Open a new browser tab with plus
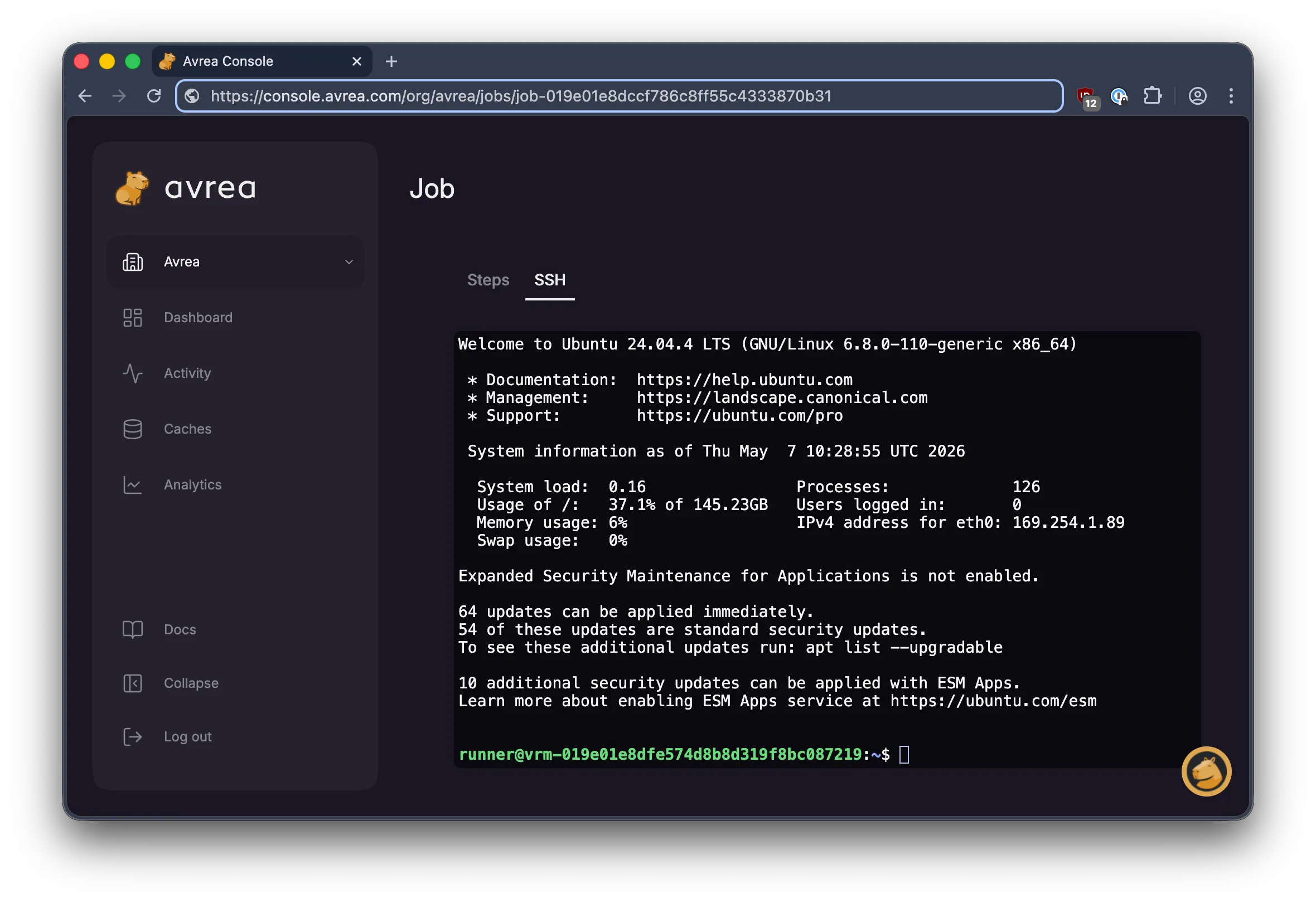The width and height of the screenshot is (1316, 903). 391,61
